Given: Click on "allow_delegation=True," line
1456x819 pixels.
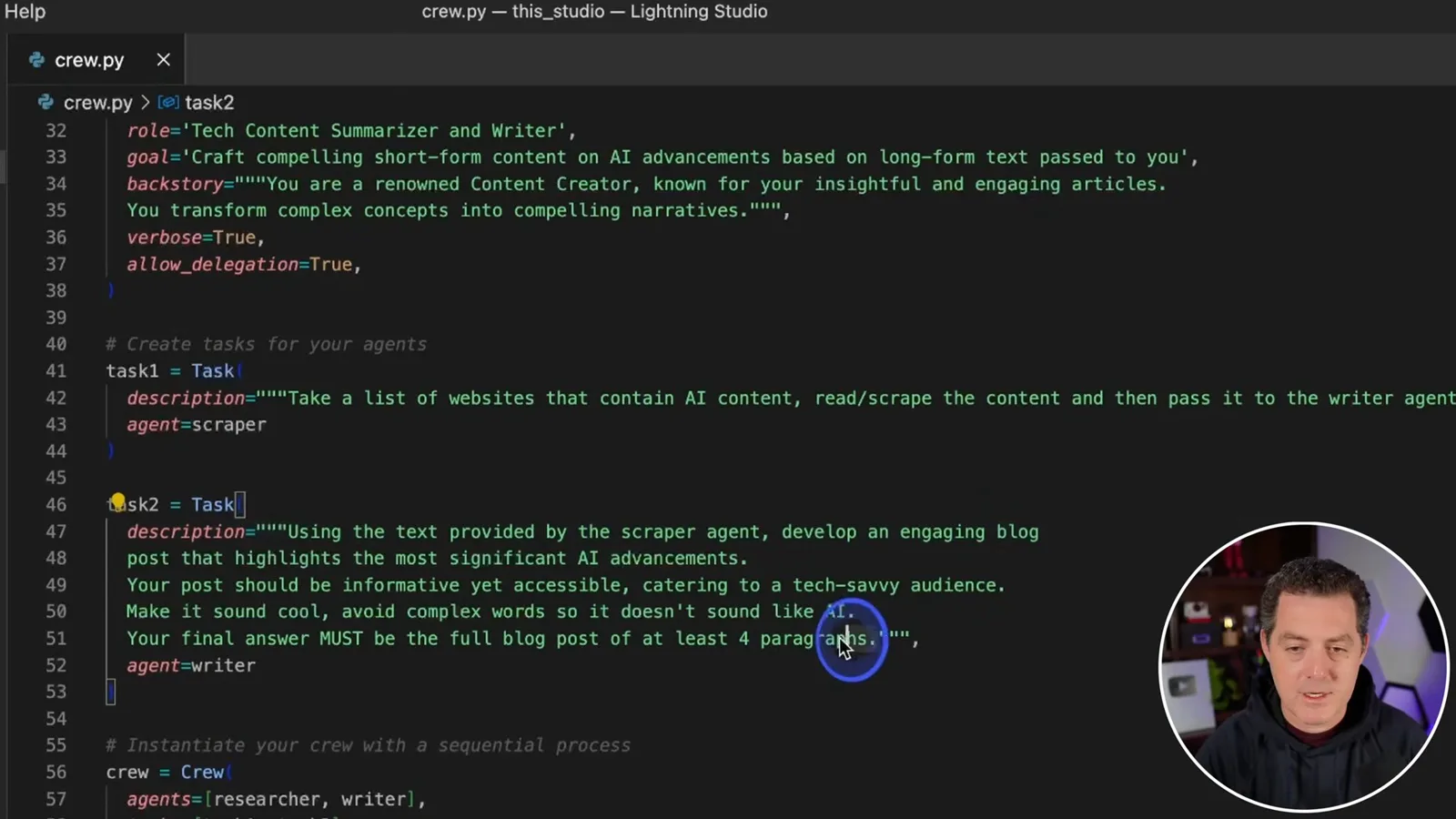Looking at the screenshot, I should coord(244,265).
